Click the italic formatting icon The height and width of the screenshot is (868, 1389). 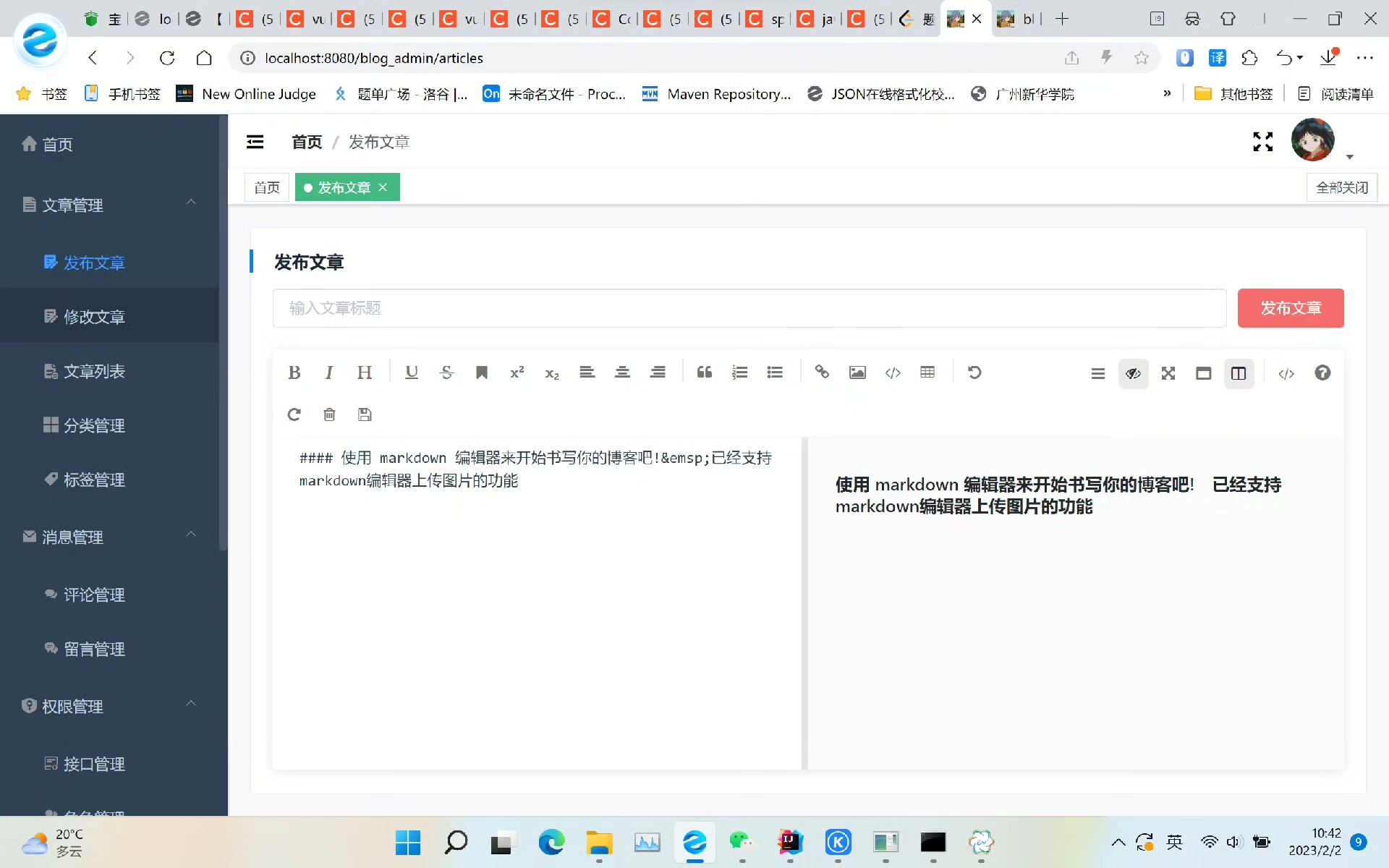coord(329,373)
